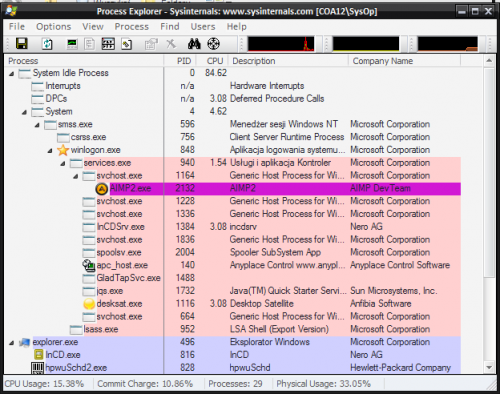Open the Users menu
Viewport: 500px width, 394px height.
pos(203,27)
